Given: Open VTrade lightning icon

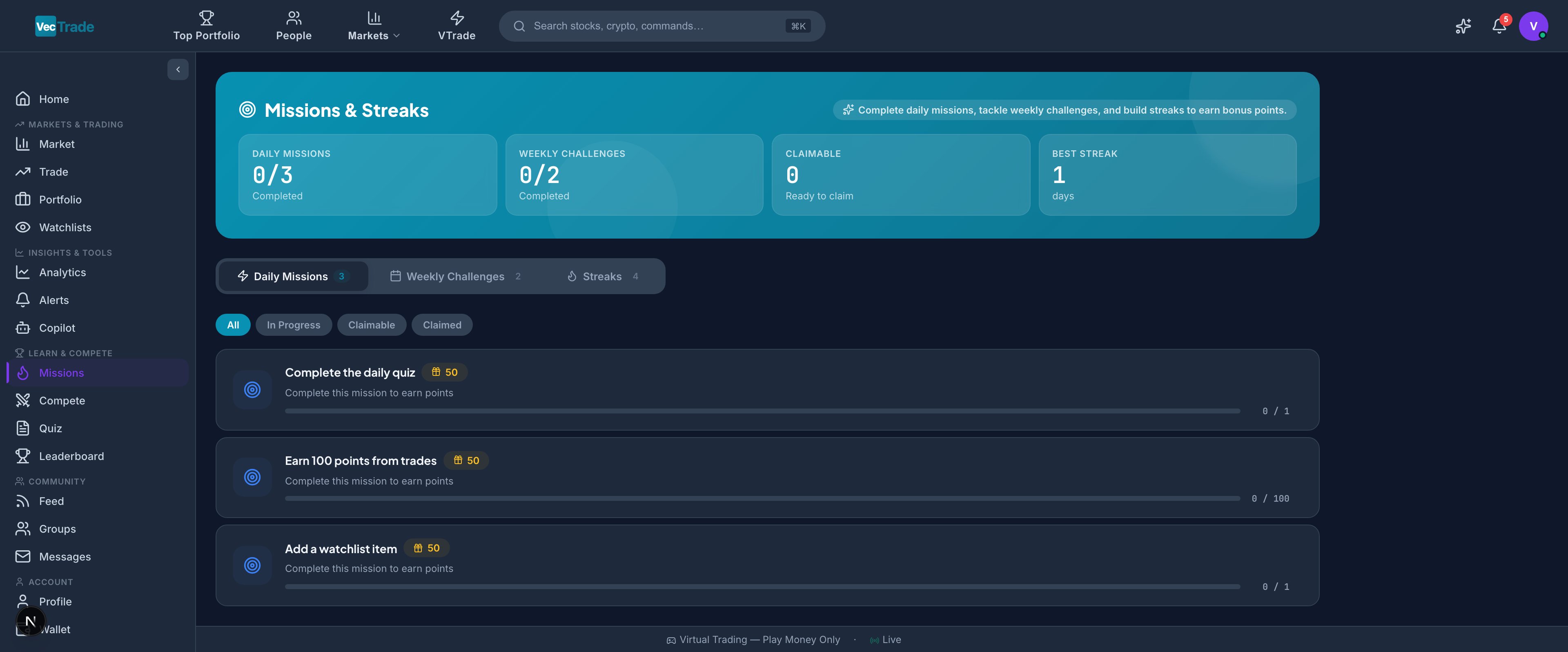Looking at the screenshot, I should [x=457, y=18].
